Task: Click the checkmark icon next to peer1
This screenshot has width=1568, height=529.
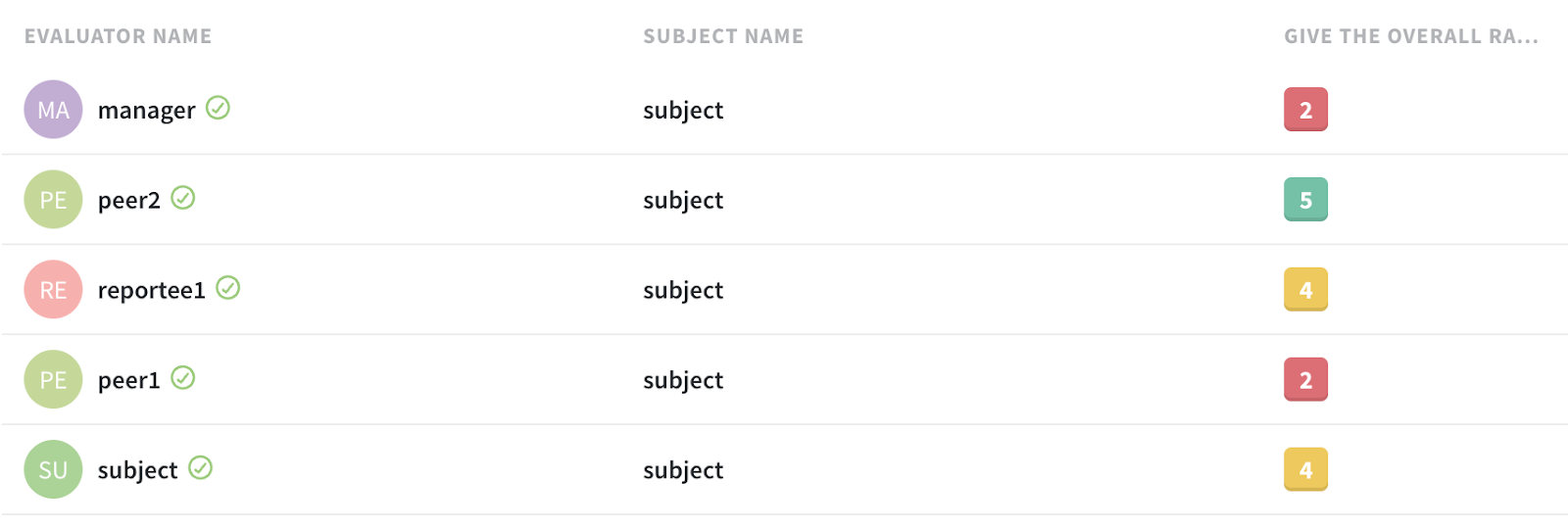Action: tap(183, 378)
